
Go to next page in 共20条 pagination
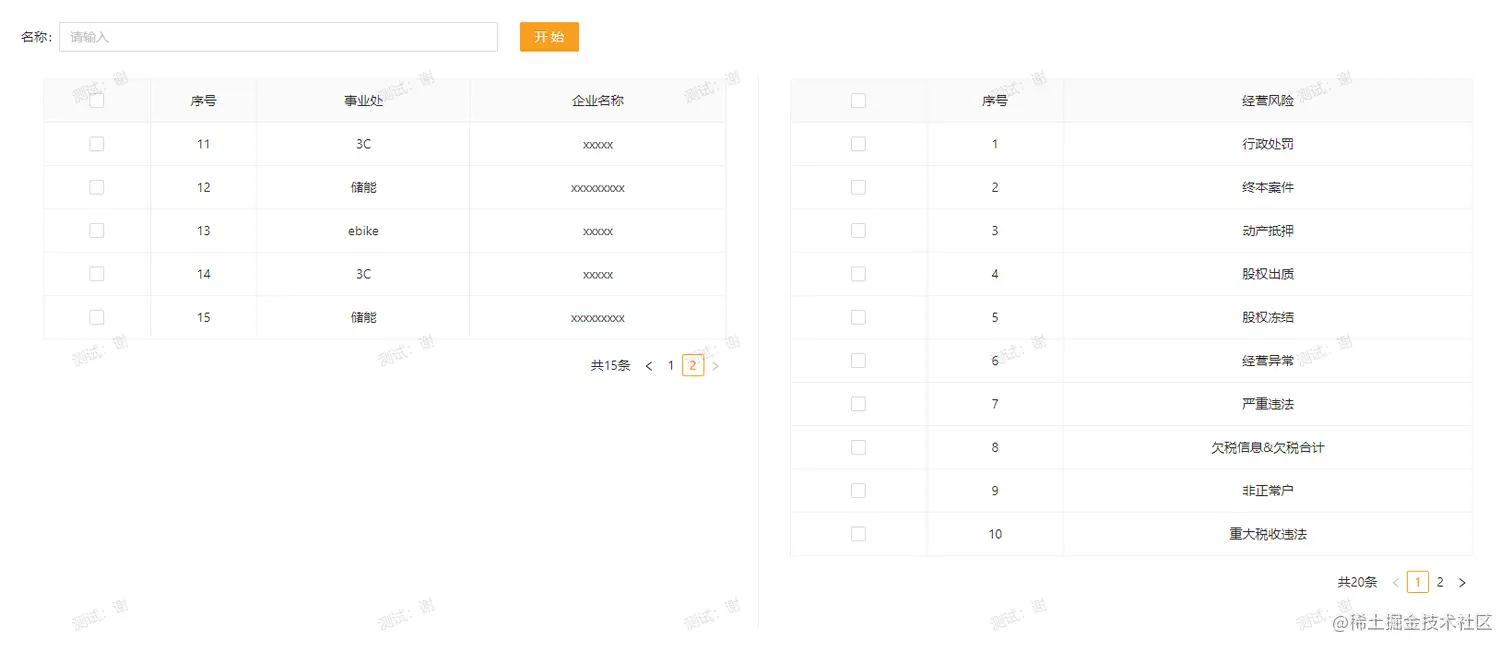[1462, 582]
